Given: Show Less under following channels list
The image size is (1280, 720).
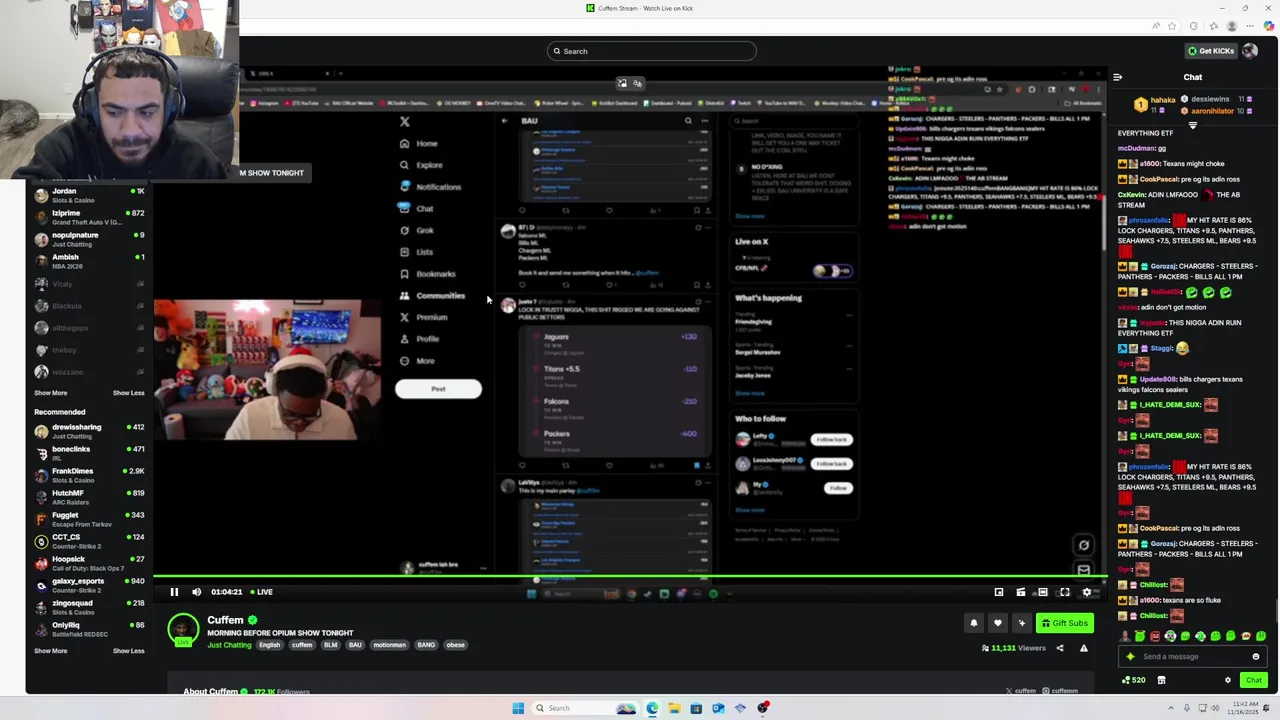Looking at the screenshot, I should click(128, 393).
